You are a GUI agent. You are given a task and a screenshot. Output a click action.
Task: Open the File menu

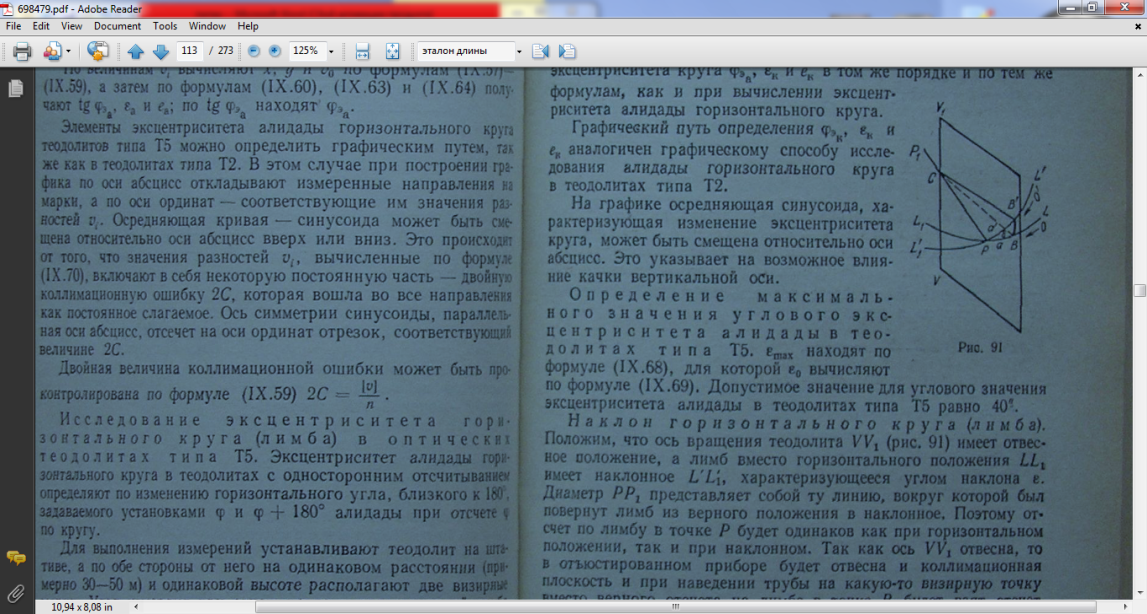[x=13, y=26]
